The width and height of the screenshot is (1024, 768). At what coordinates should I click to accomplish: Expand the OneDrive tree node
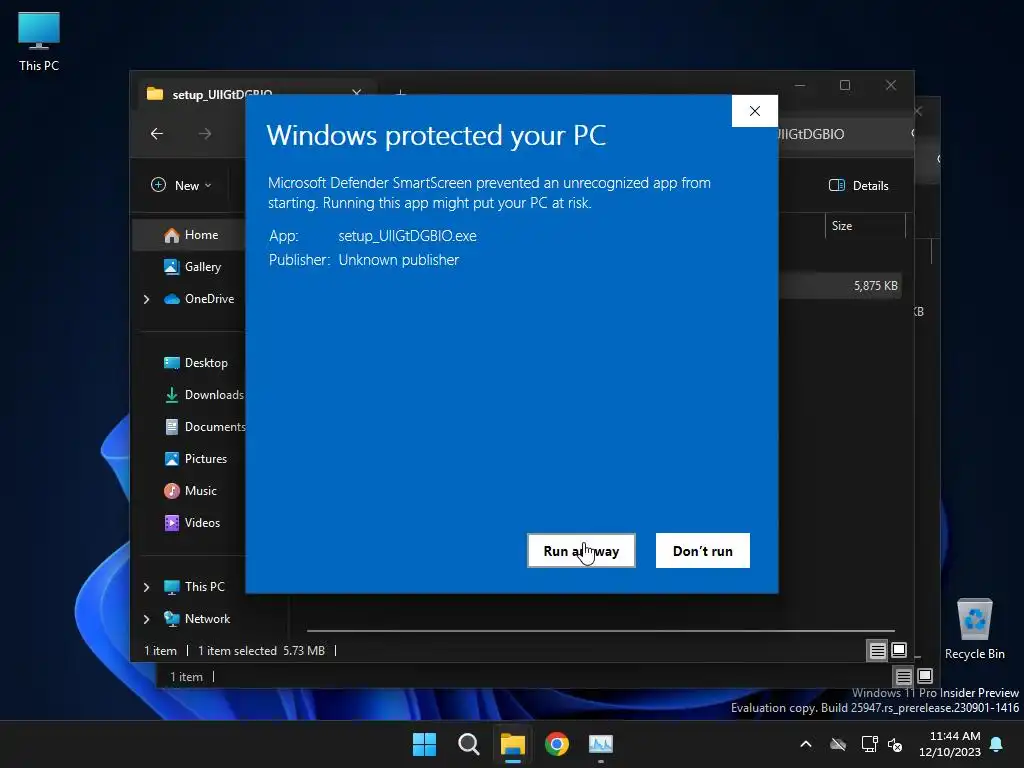tap(146, 299)
